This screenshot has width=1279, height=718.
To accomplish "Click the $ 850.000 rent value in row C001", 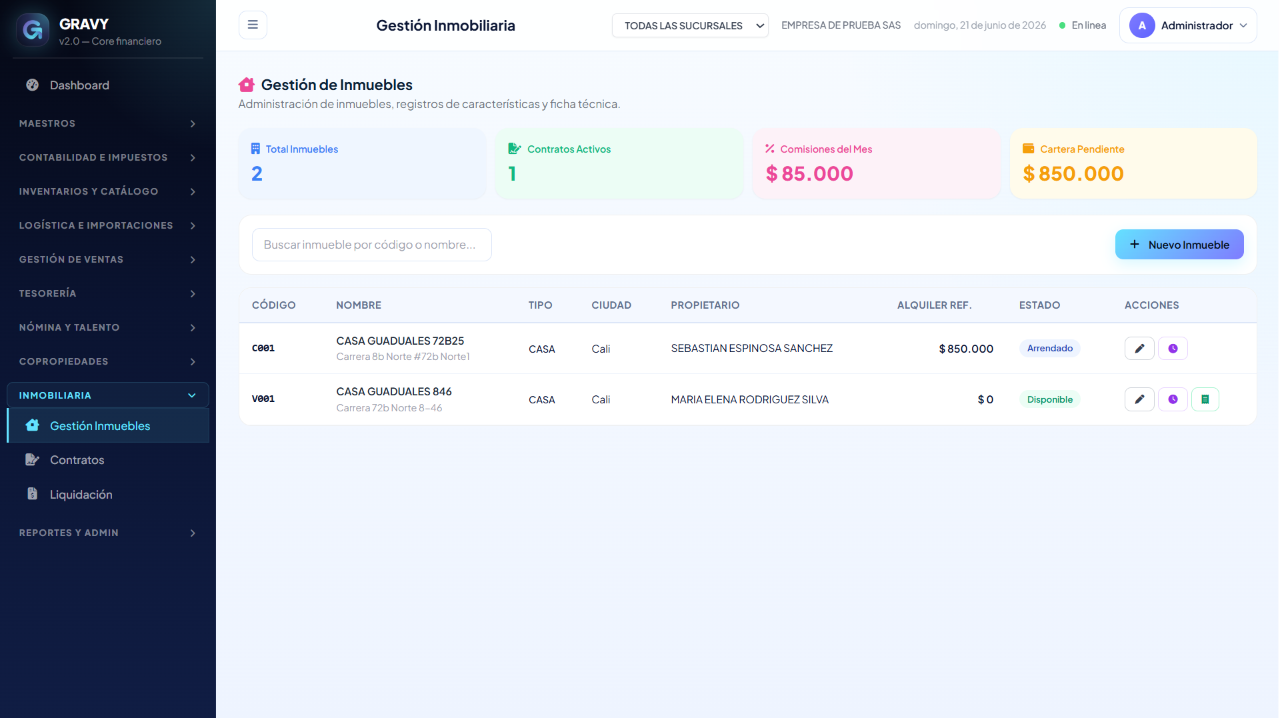I will (966, 349).
